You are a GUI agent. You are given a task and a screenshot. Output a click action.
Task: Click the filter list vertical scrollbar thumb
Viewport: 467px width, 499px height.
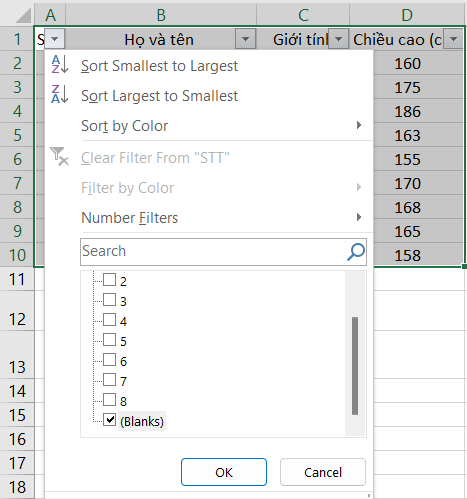pyautogui.click(x=355, y=366)
